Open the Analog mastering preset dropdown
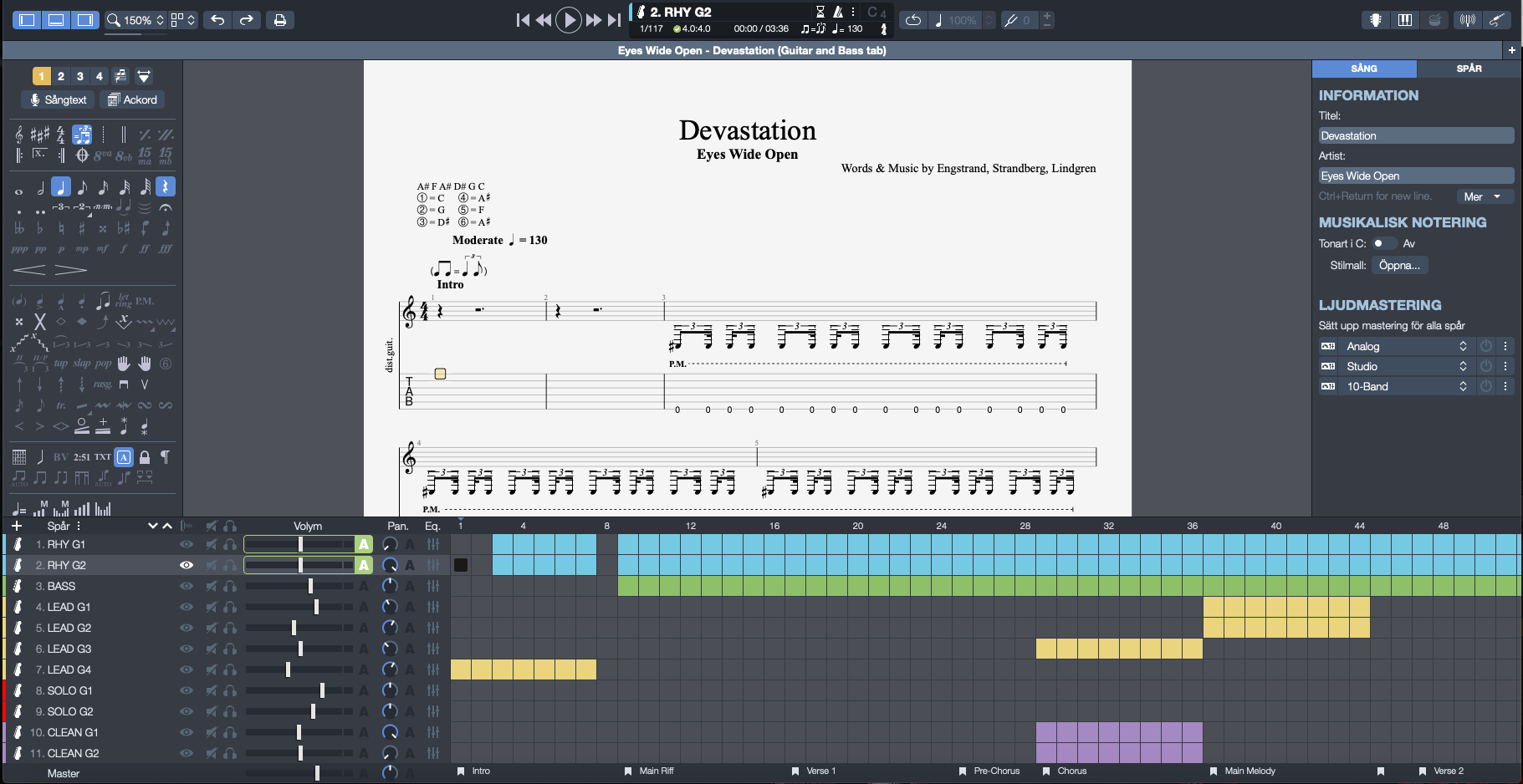This screenshot has width=1523, height=784. (x=1404, y=346)
